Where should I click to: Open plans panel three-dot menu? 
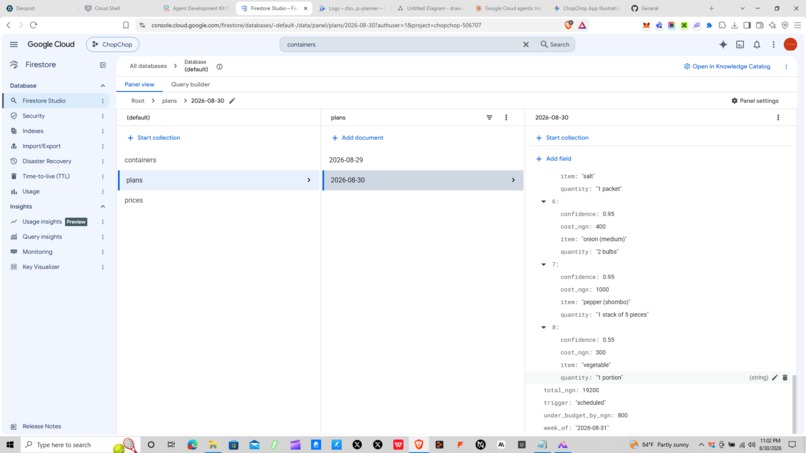[x=506, y=118]
